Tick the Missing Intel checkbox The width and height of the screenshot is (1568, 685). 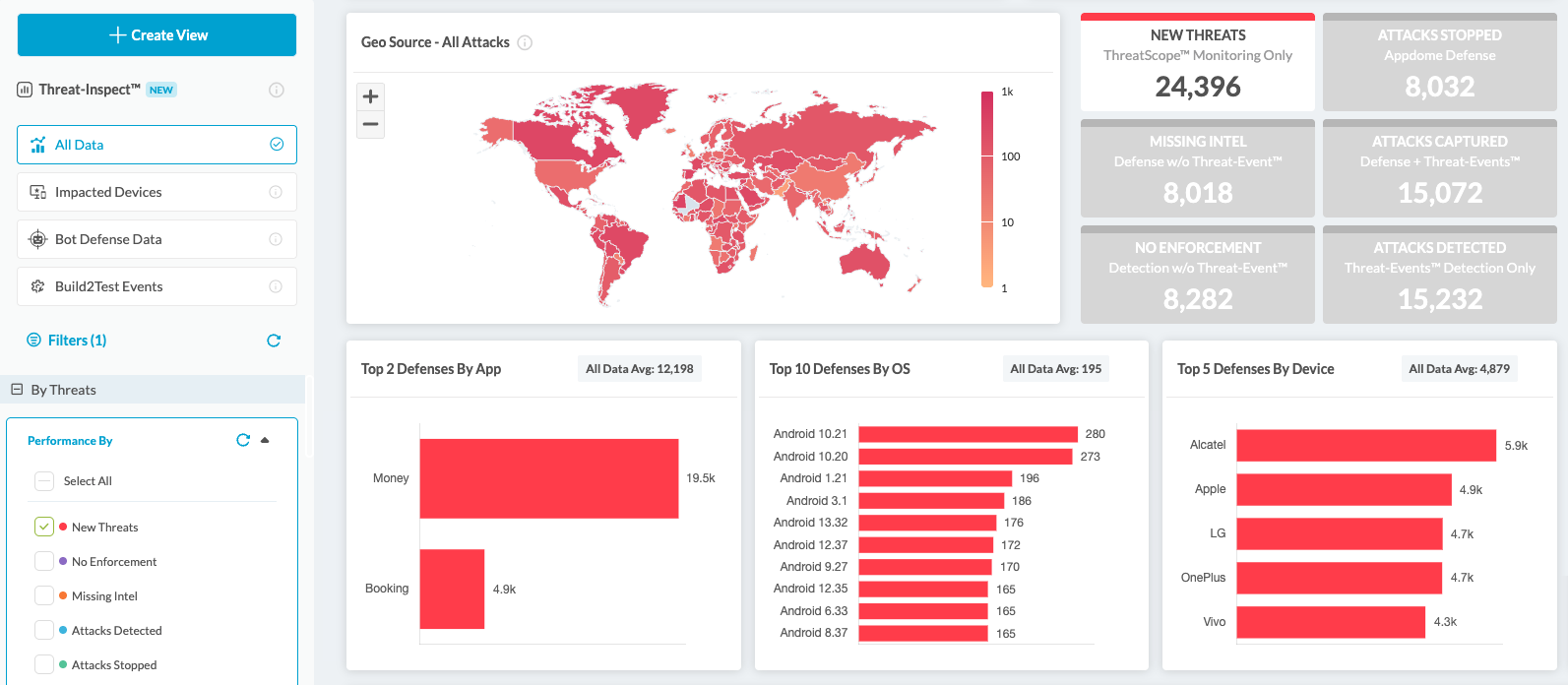click(44, 595)
